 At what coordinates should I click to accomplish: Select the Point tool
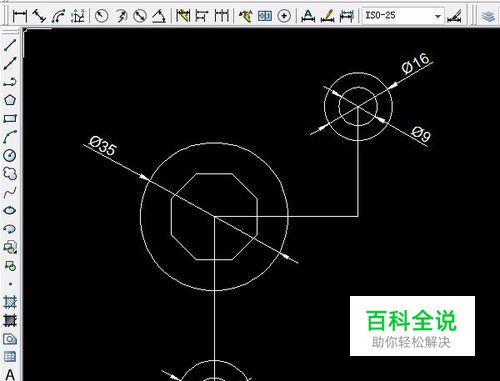pos(10,284)
